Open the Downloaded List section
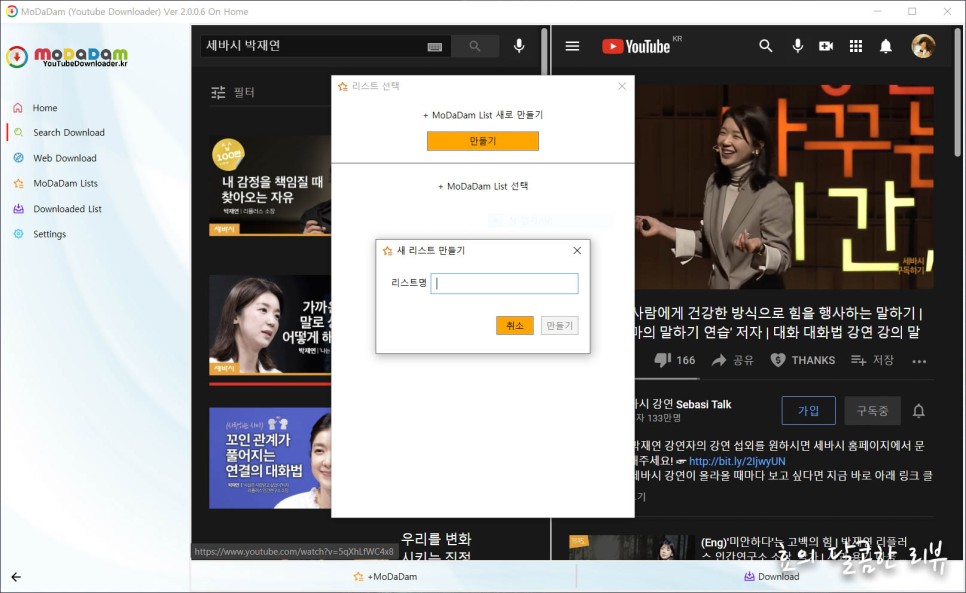The height and width of the screenshot is (593, 966). (x=66, y=208)
